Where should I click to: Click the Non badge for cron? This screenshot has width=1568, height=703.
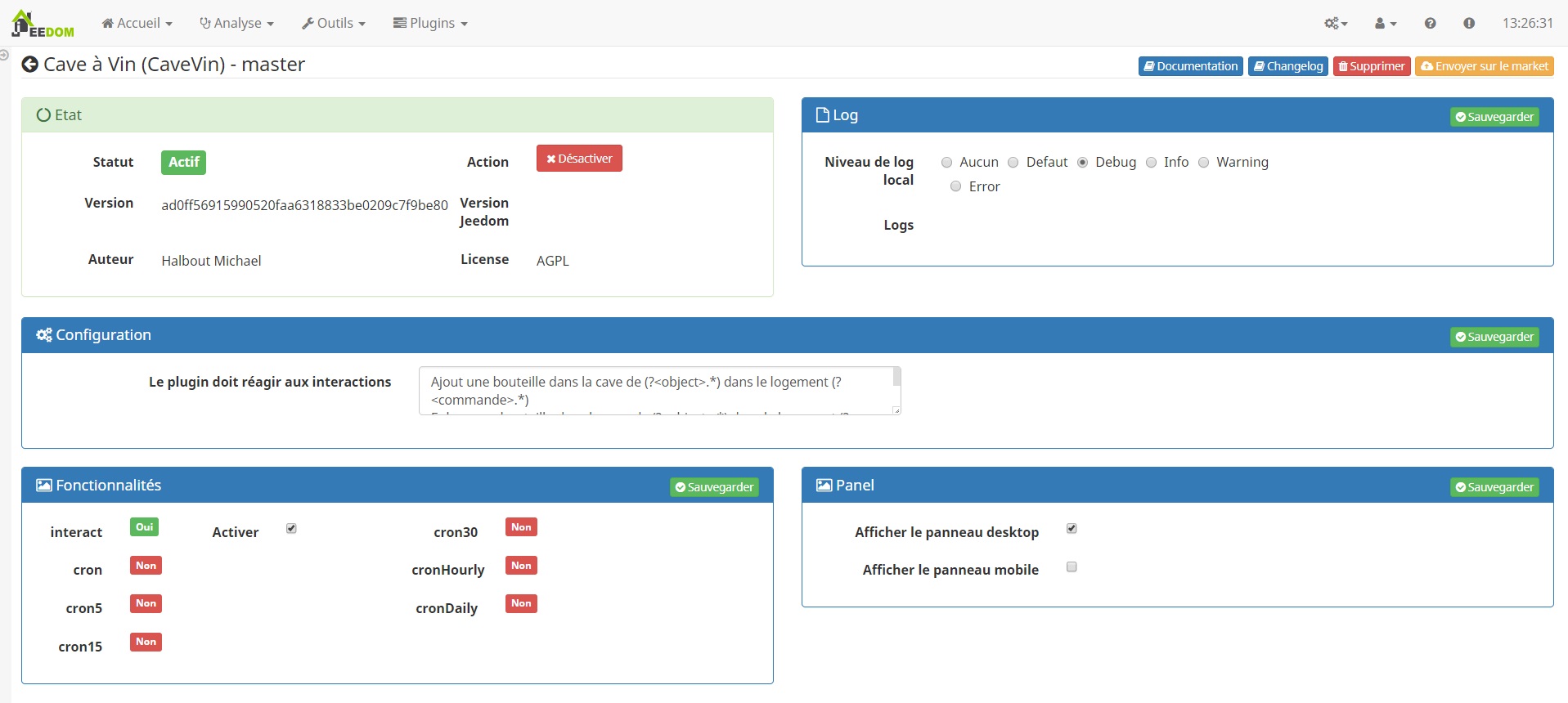coord(146,566)
